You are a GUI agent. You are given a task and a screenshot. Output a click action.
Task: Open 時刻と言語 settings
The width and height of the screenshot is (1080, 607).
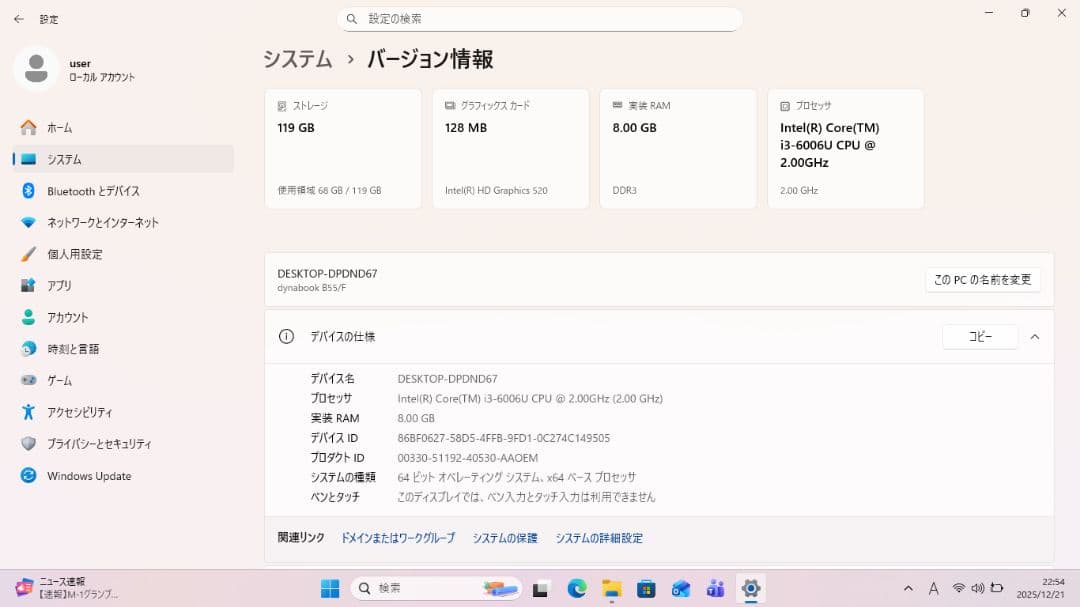pyautogui.click(x=73, y=349)
